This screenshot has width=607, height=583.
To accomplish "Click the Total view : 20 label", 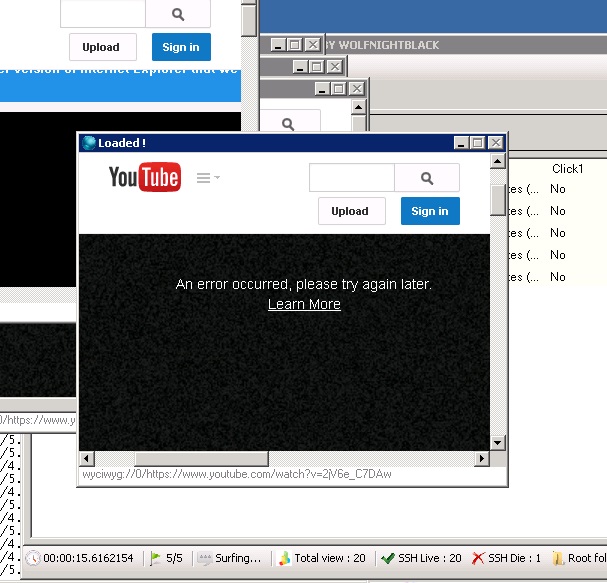I will tap(330, 558).
